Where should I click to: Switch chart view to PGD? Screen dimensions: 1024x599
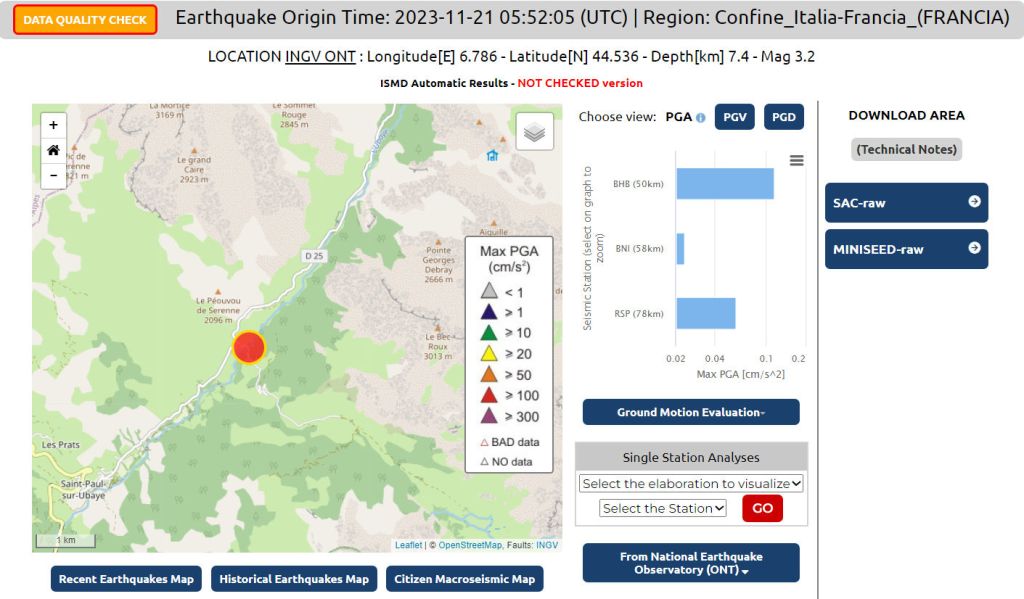coord(784,117)
